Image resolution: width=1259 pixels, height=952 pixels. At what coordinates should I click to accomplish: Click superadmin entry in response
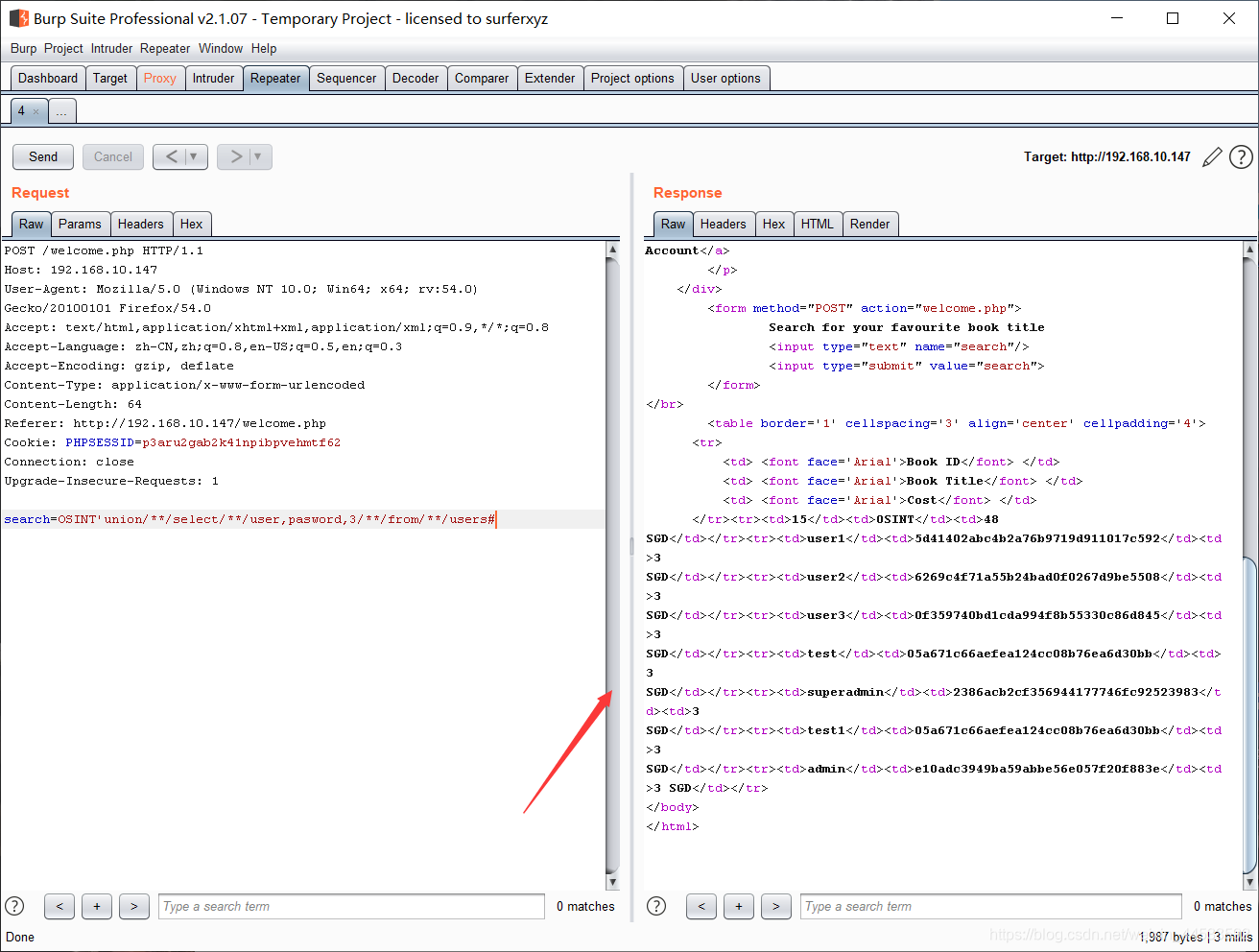[x=845, y=692]
